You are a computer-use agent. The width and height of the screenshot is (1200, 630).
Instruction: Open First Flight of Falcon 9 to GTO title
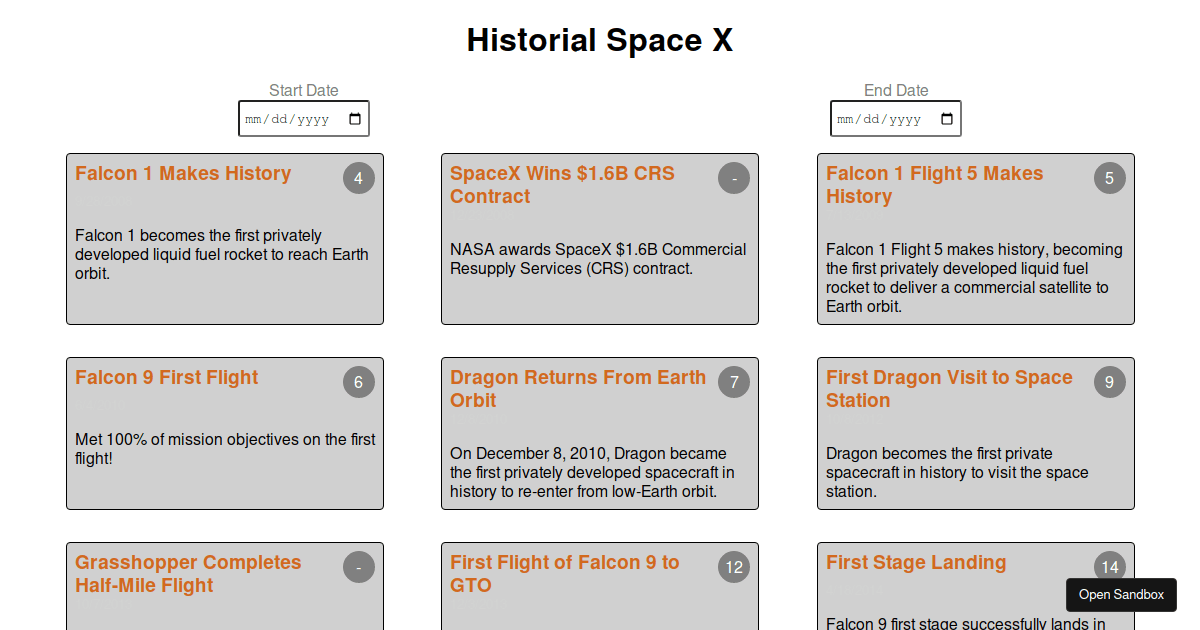[564, 574]
